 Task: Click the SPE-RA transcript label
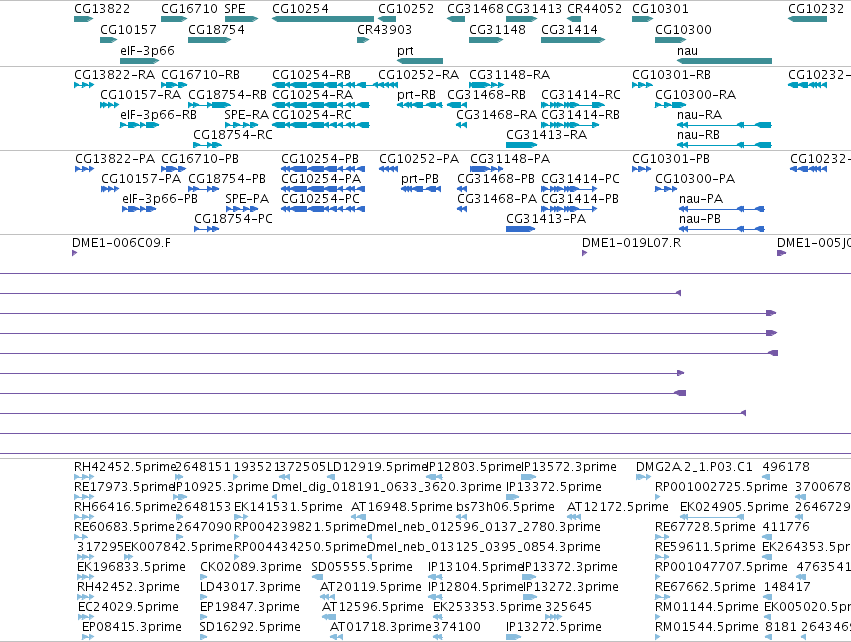click(x=247, y=115)
